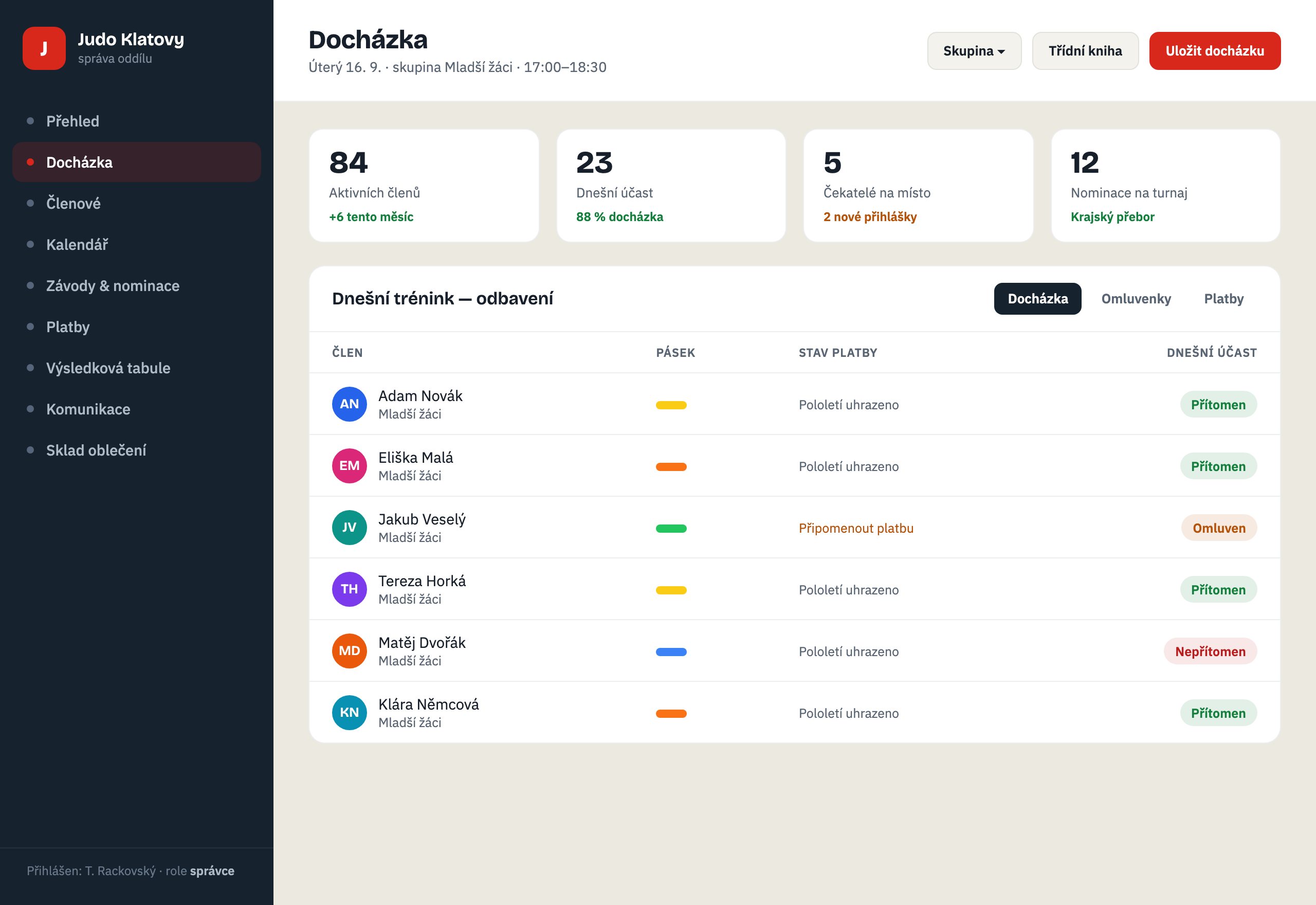1316x905 pixels.
Task: Toggle Jakub Veselý's Omluven status badge
Action: 1219,528
